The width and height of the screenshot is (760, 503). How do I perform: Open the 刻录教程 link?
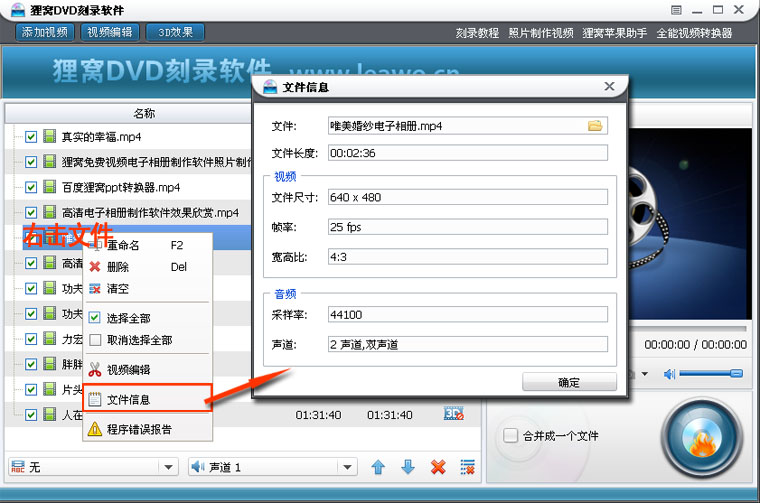(477, 33)
